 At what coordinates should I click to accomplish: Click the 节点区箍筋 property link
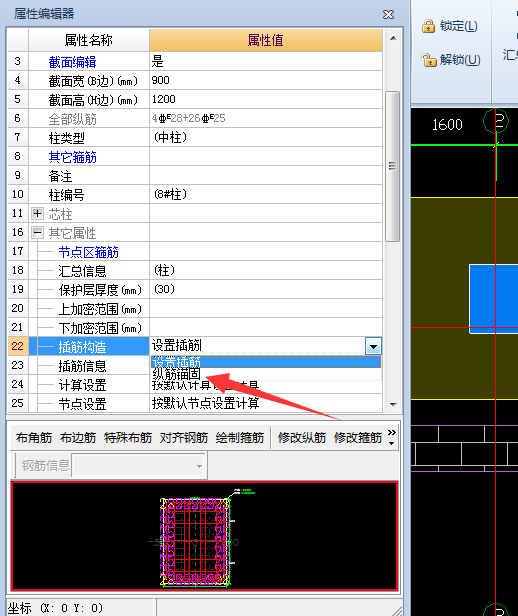88,252
